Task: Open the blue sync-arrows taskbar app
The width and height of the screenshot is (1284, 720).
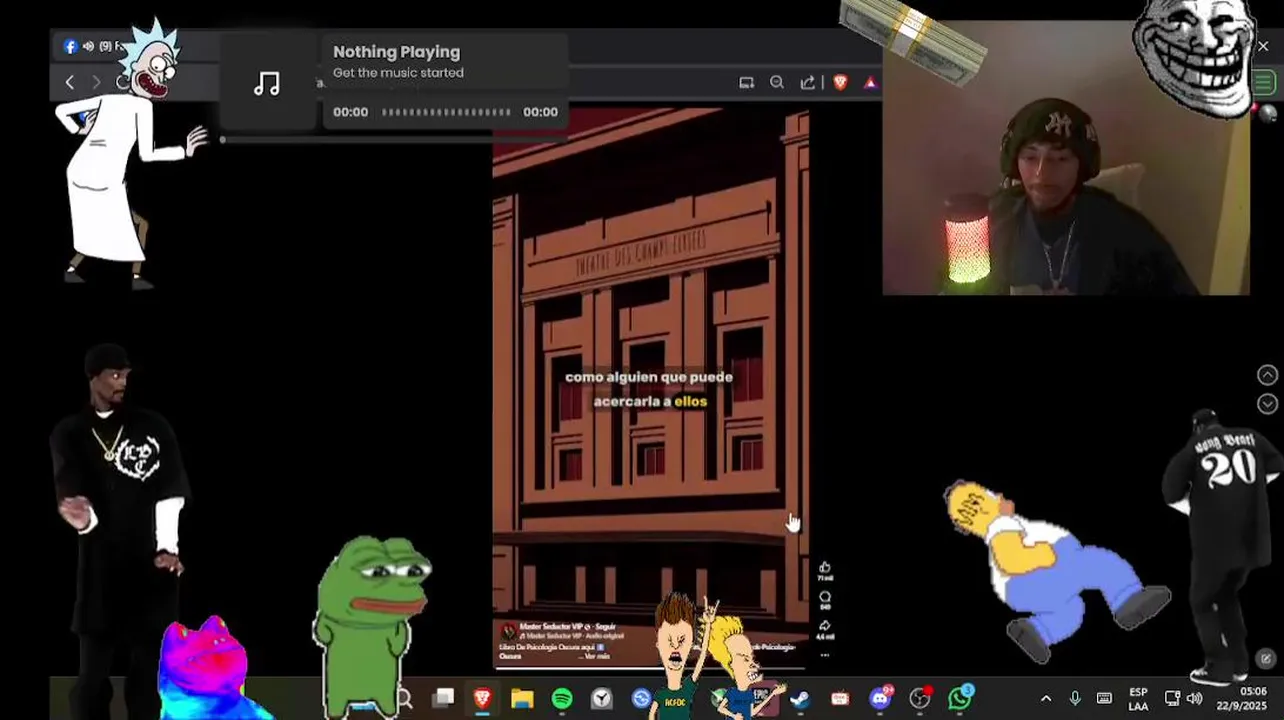Action: (x=641, y=698)
